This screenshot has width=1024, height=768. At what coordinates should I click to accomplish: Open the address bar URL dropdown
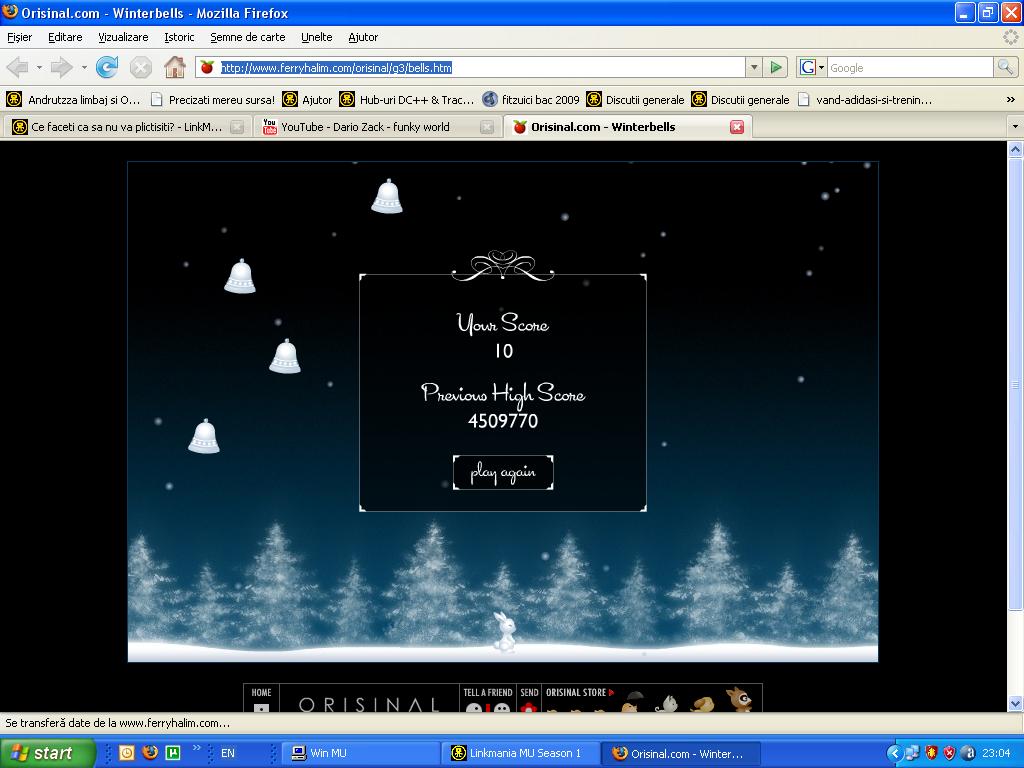[754, 67]
